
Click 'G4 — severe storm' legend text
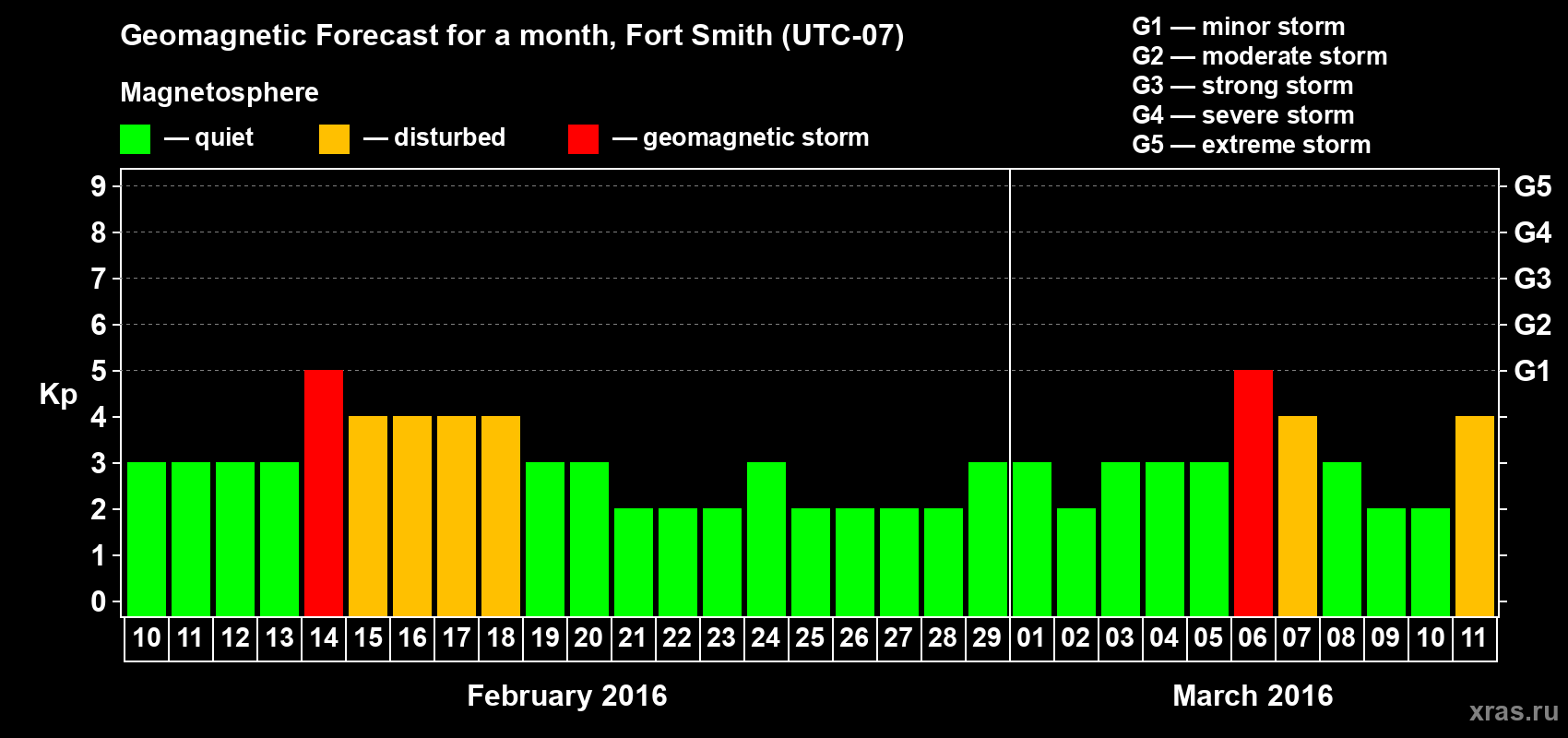point(1243,115)
